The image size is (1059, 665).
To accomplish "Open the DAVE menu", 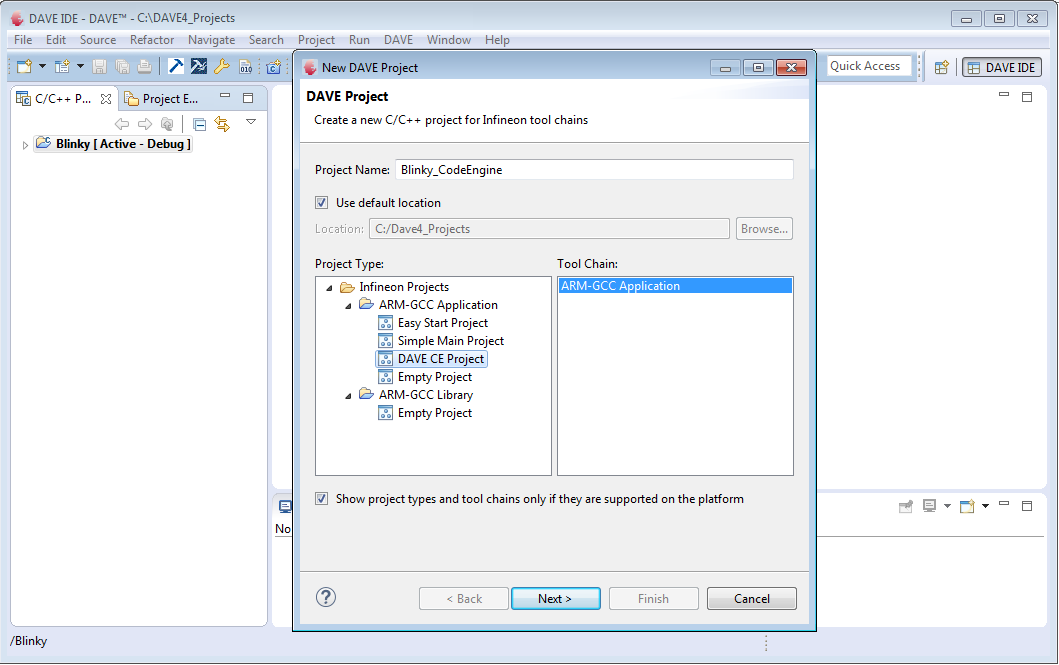I will pos(398,40).
